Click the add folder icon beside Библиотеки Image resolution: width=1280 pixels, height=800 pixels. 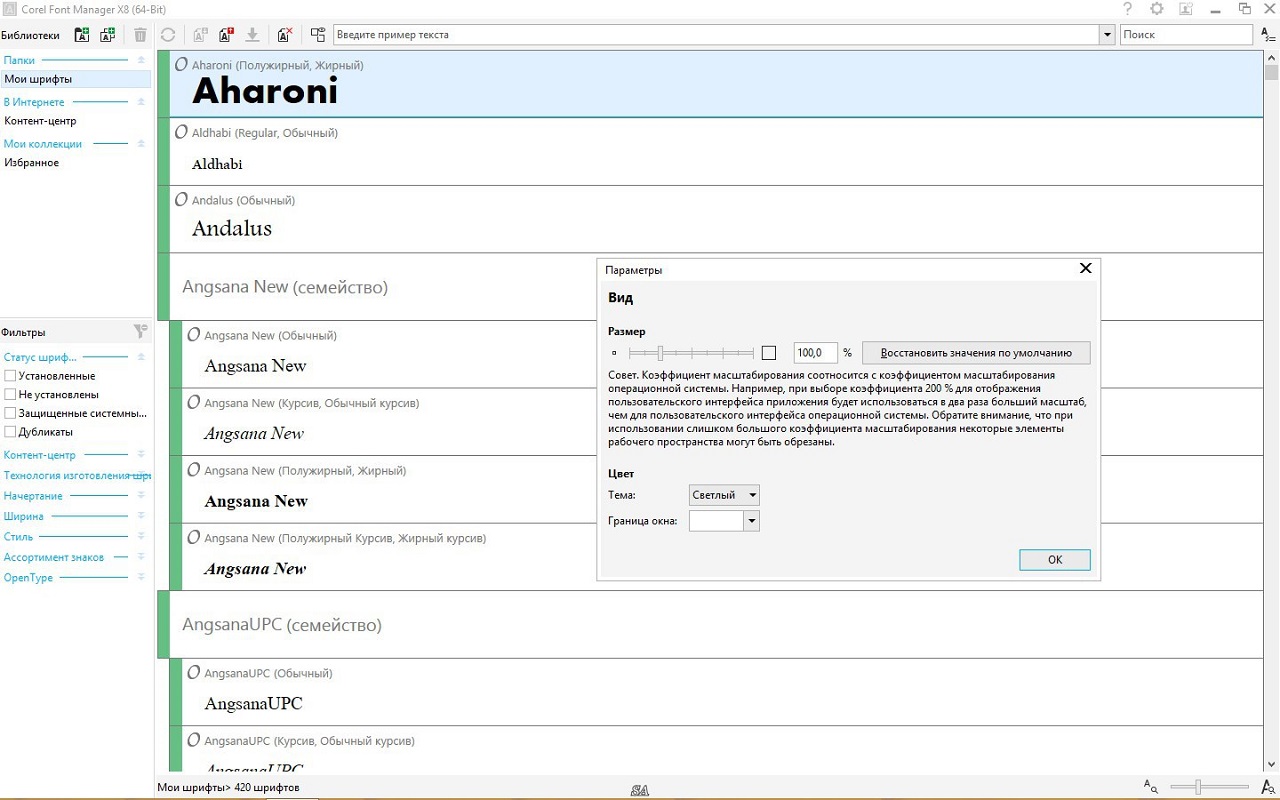coord(83,35)
